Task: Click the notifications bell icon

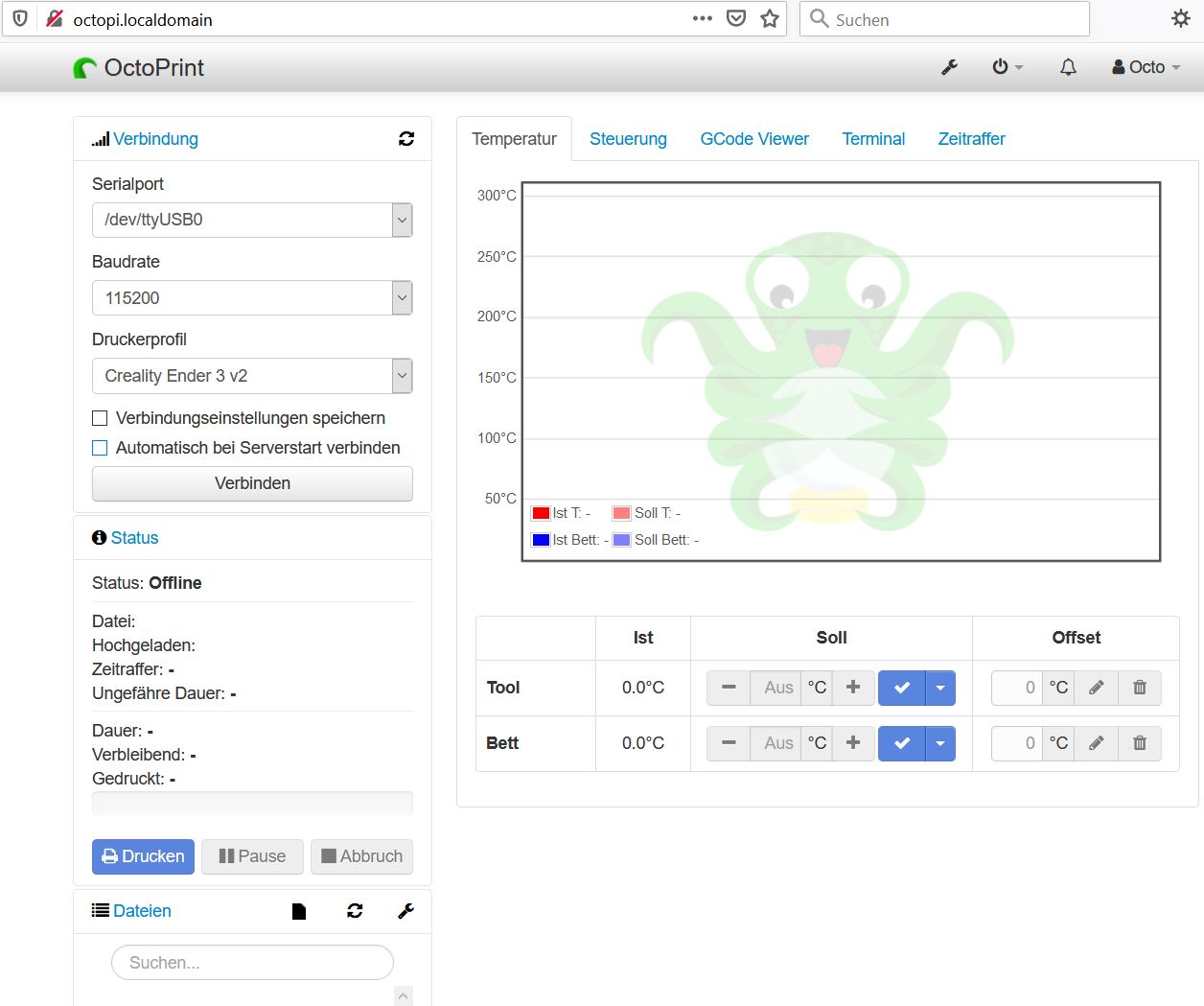Action: click(x=1068, y=67)
